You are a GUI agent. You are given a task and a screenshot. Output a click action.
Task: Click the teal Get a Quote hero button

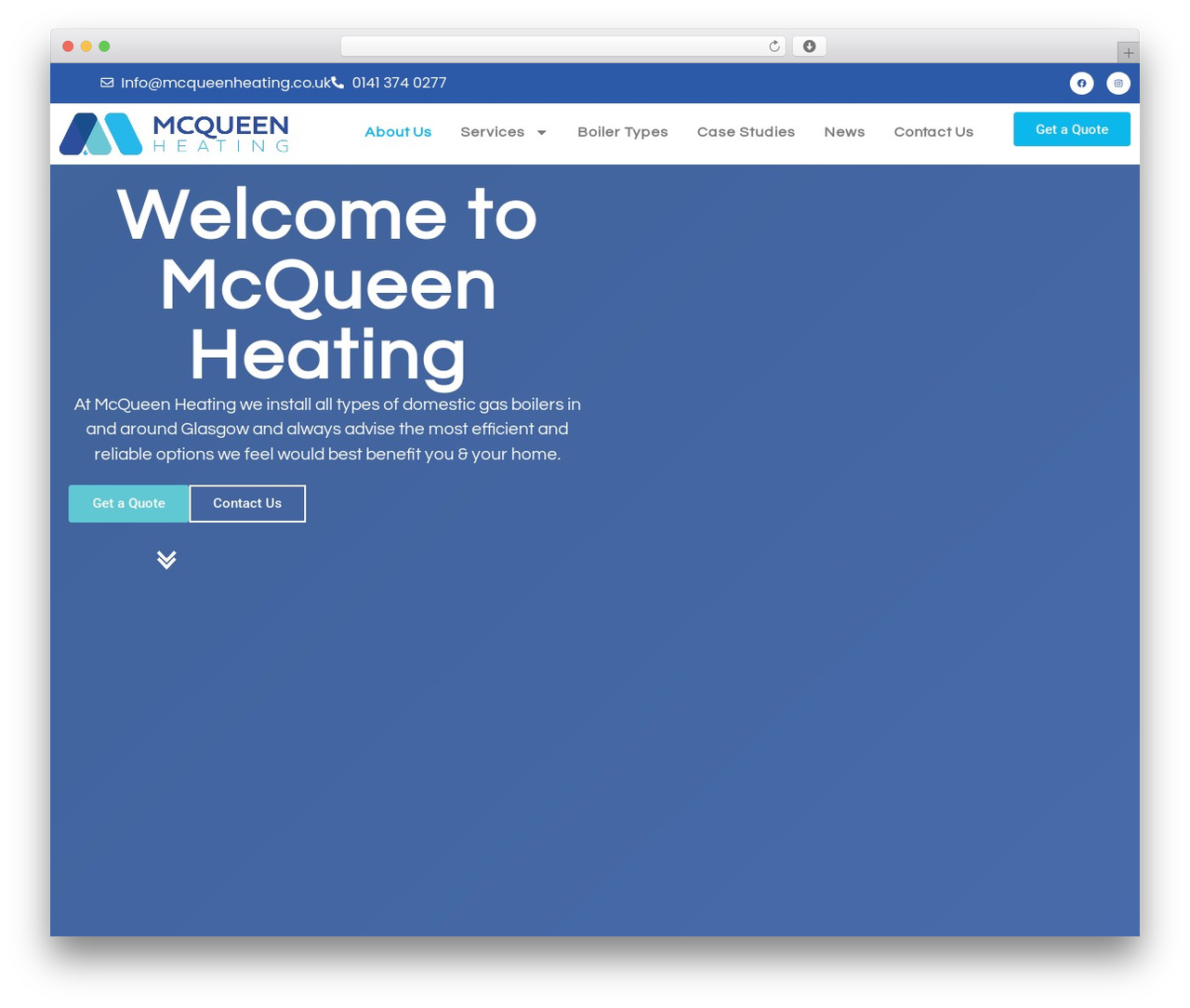(128, 503)
